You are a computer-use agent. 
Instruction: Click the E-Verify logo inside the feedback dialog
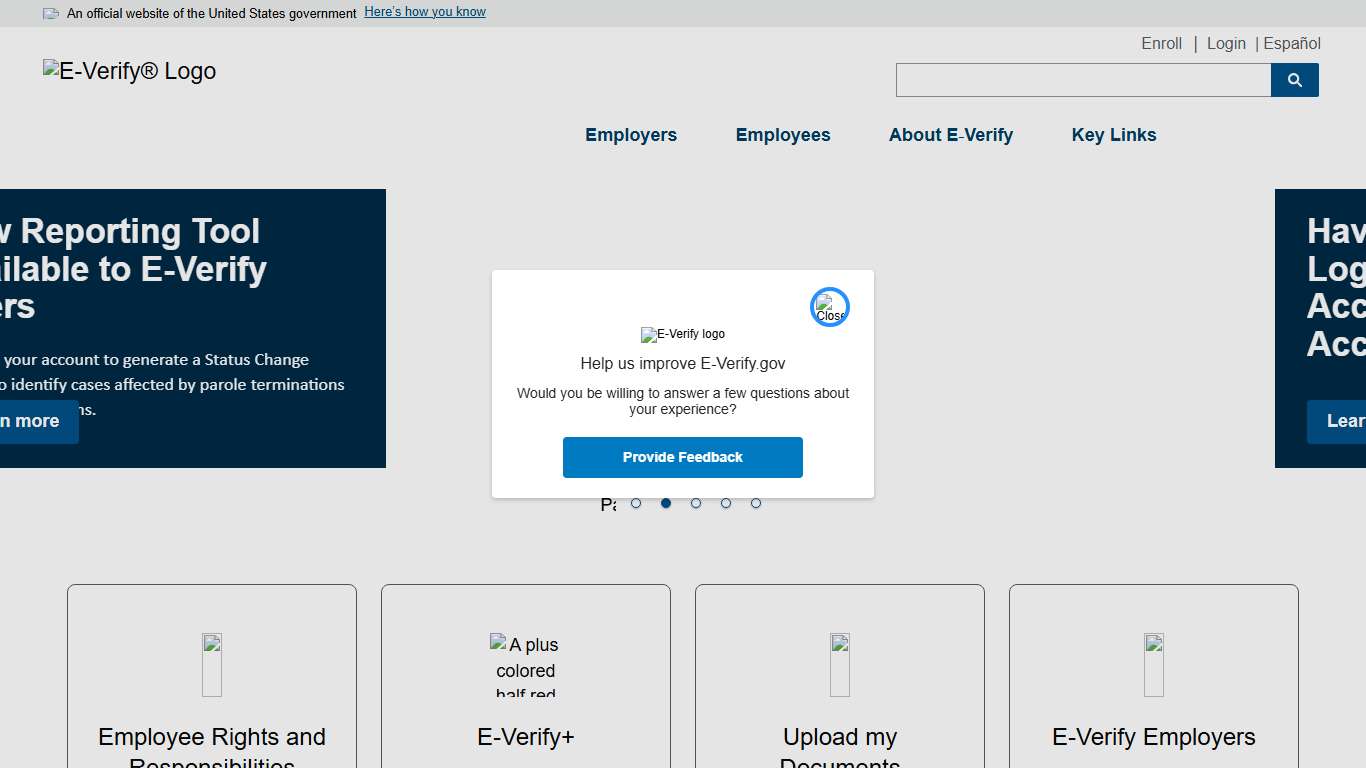click(x=683, y=334)
